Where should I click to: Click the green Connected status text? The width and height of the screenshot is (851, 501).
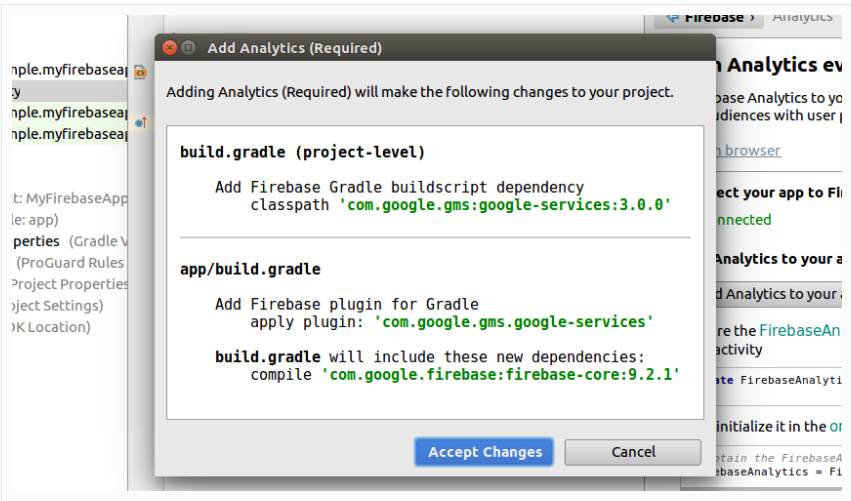(x=742, y=219)
